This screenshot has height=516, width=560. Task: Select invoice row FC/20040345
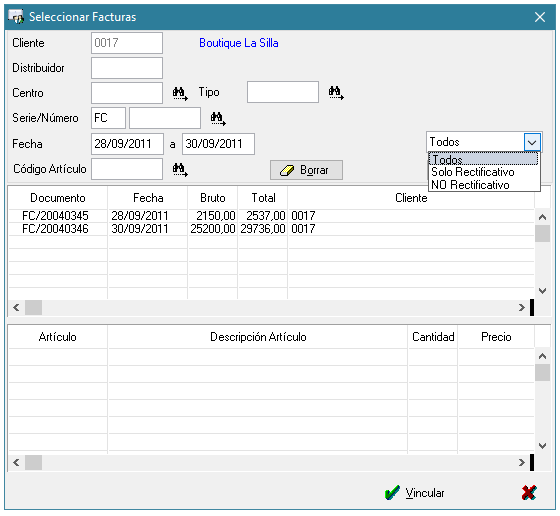coord(271,216)
